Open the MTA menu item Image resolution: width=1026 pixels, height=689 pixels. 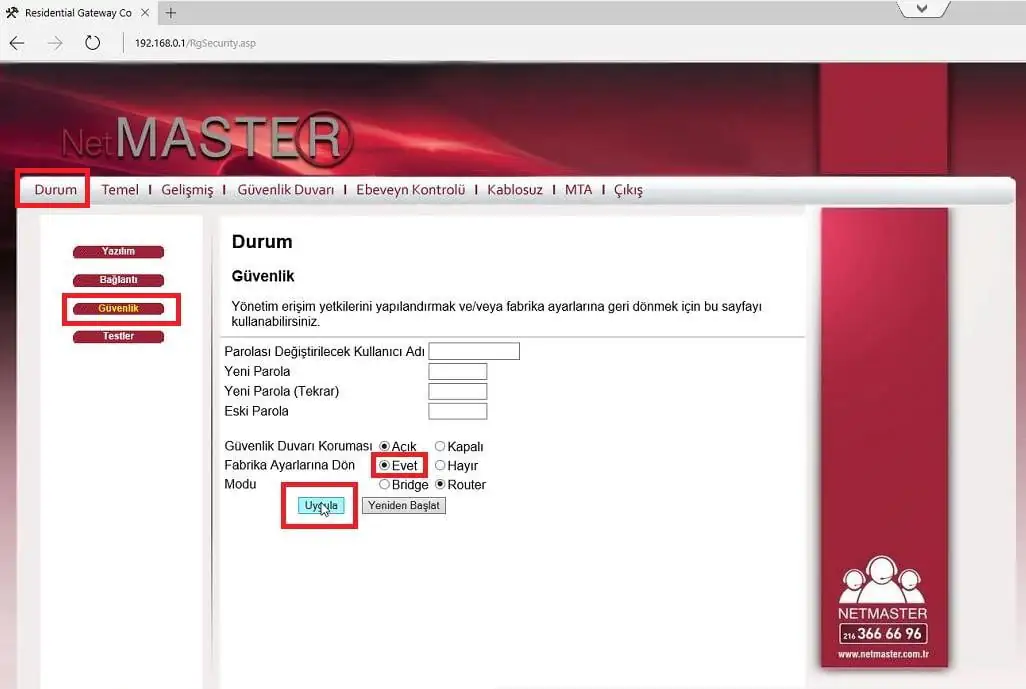coord(578,189)
